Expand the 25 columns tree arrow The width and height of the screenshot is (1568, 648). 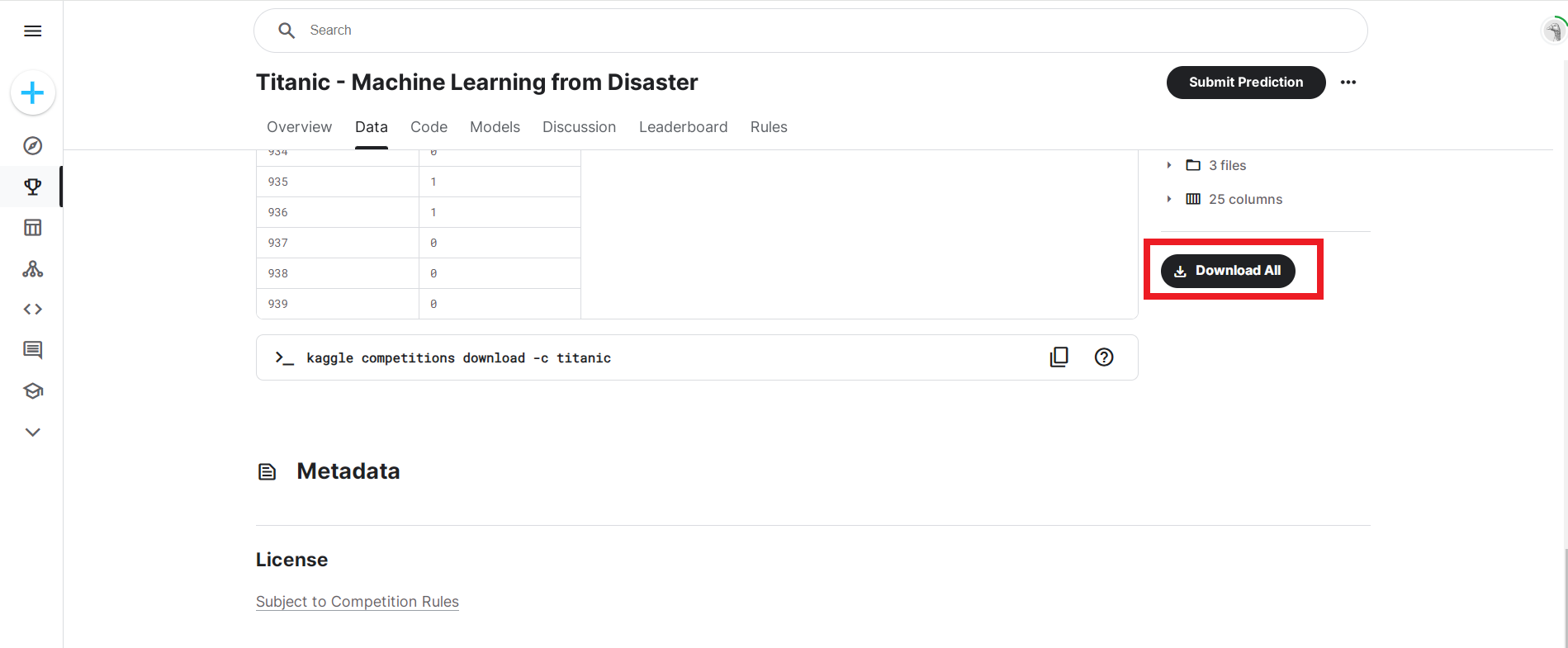click(x=1169, y=199)
